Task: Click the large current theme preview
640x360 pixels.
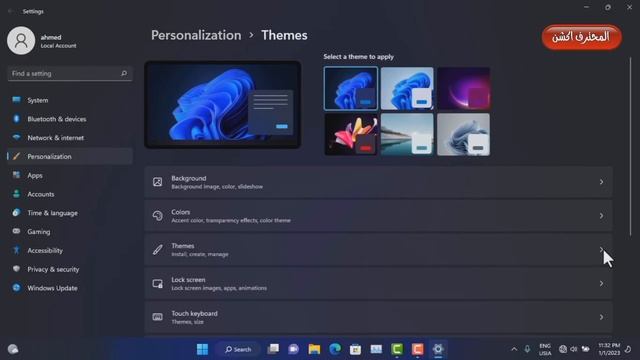Action: (x=222, y=104)
